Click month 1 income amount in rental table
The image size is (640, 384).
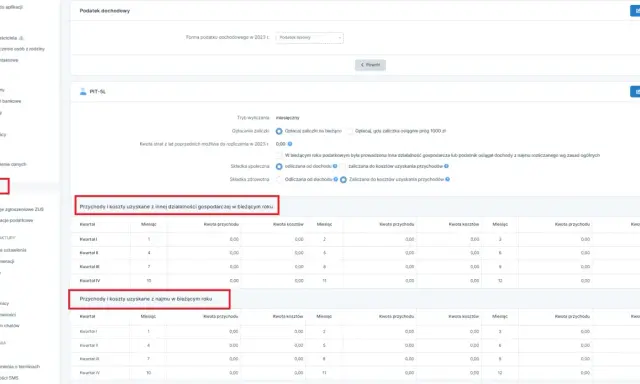pos(233,331)
